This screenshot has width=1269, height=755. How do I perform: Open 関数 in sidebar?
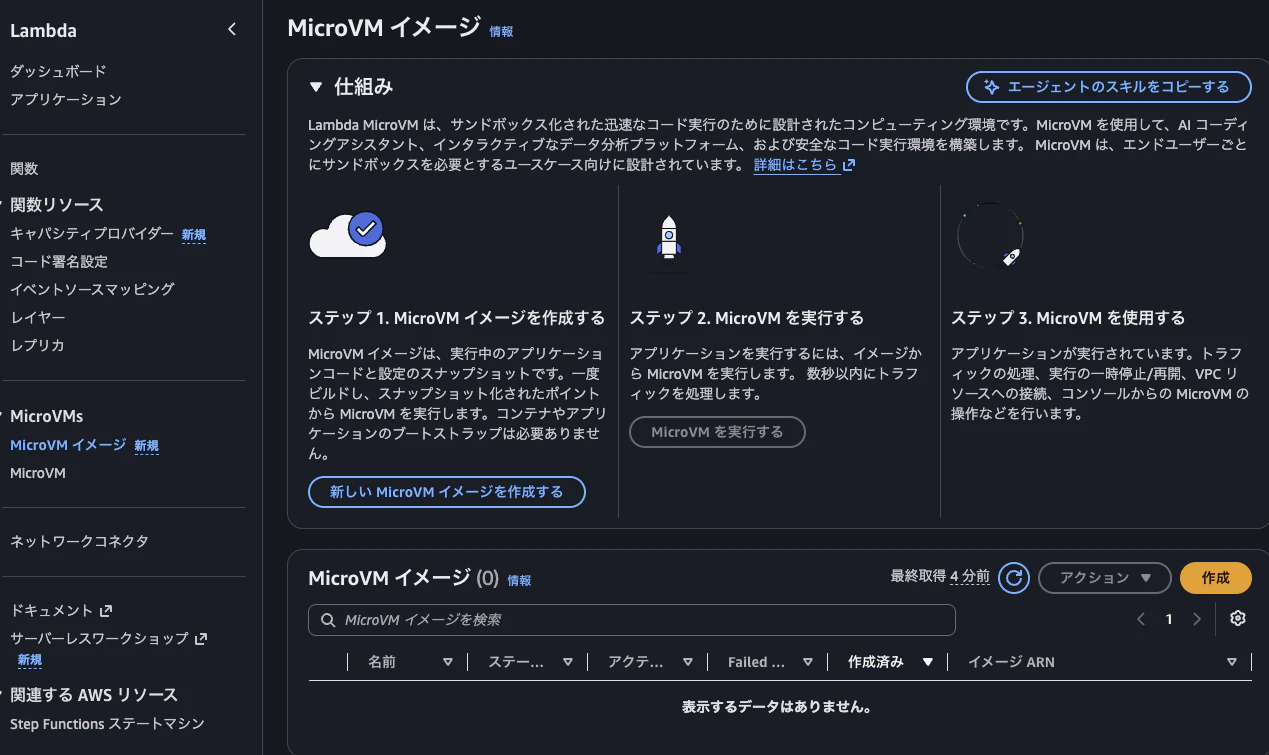[x=24, y=169]
